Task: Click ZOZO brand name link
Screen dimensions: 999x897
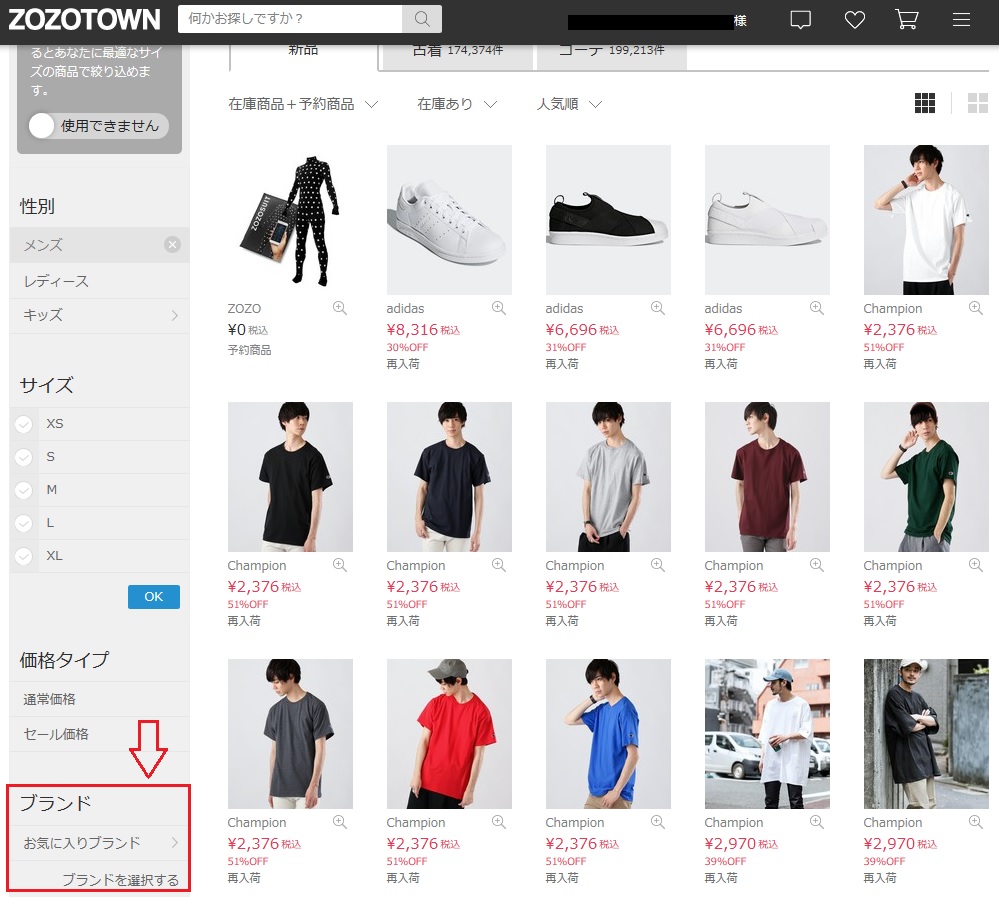Action: [x=244, y=308]
